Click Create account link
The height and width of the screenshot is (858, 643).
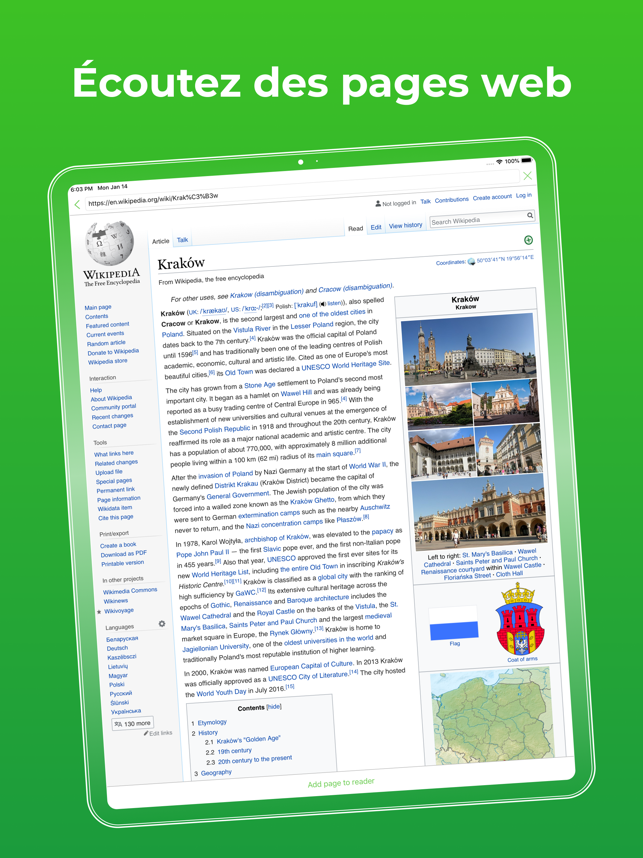pyautogui.click(x=492, y=197)
